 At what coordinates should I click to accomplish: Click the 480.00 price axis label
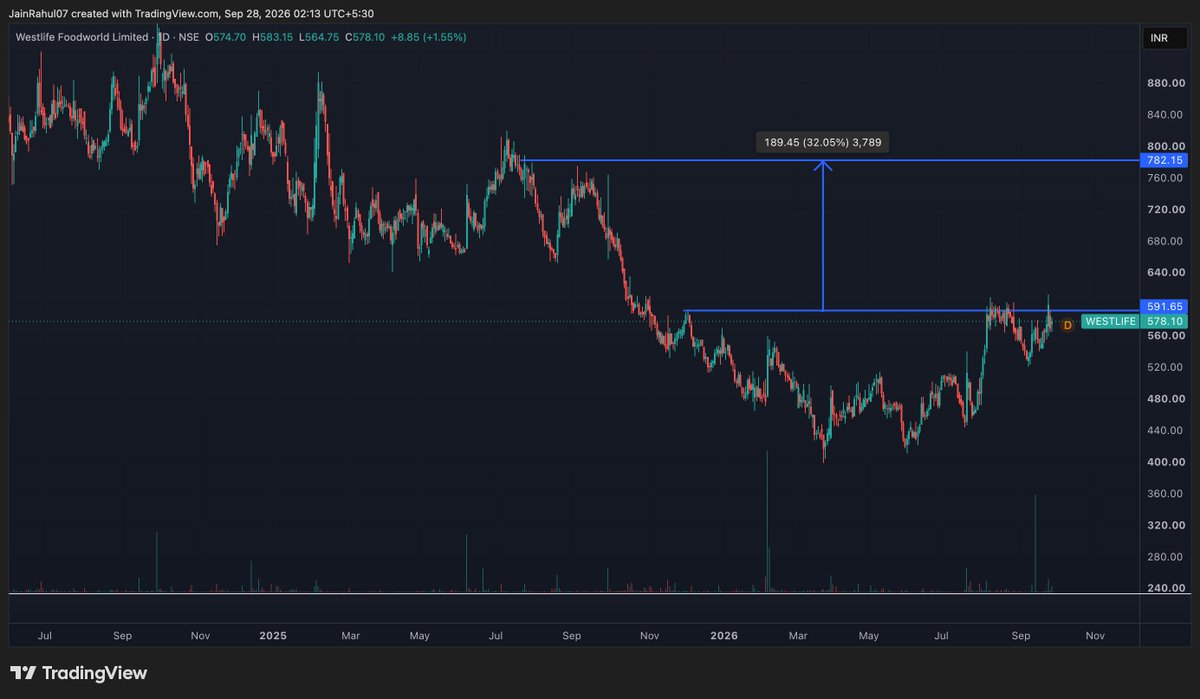pyautogui.click(x=1165, y=399)
